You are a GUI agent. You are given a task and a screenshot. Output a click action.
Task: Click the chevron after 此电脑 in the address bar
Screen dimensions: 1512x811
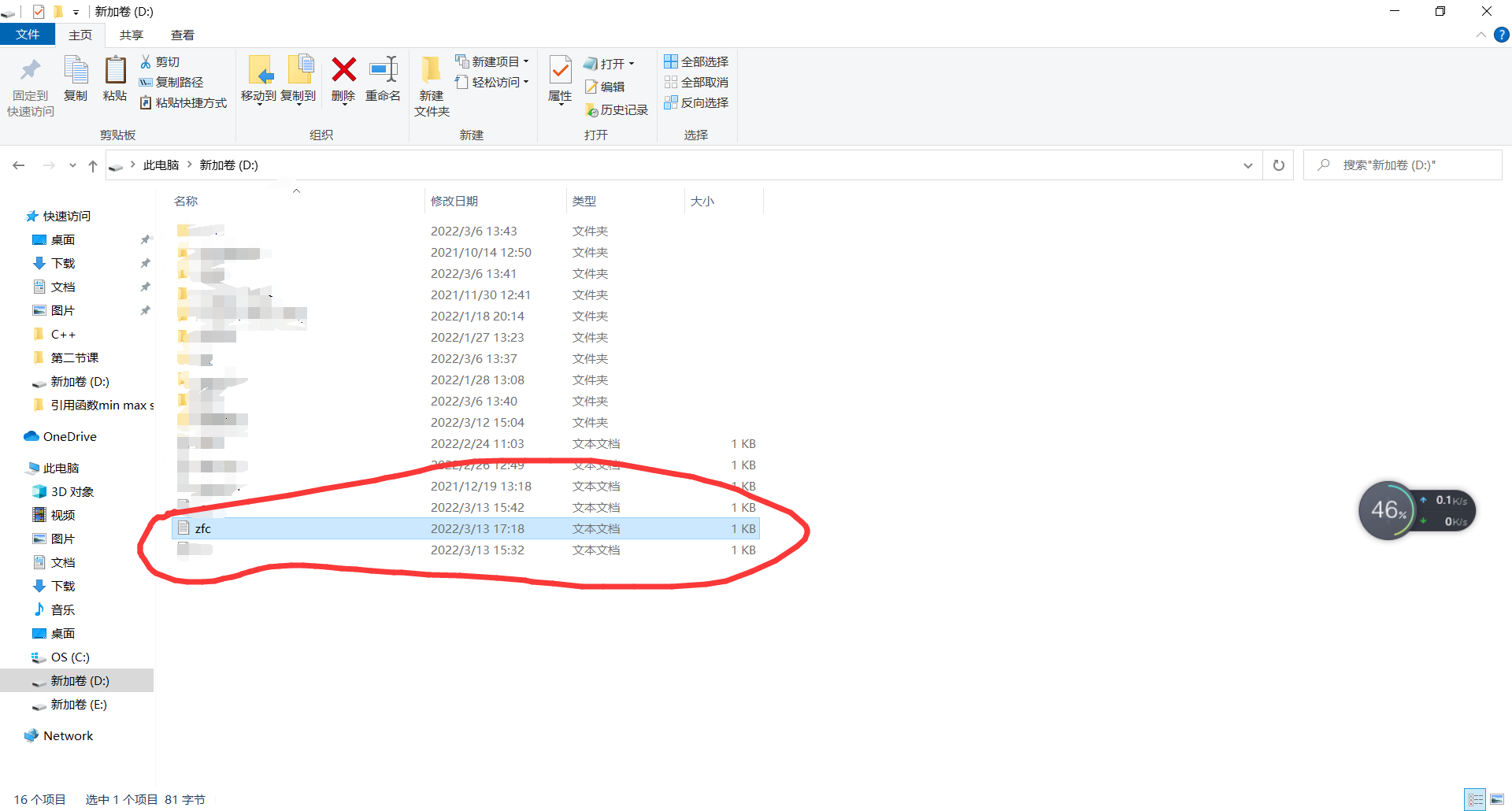(x=189, y=165)
